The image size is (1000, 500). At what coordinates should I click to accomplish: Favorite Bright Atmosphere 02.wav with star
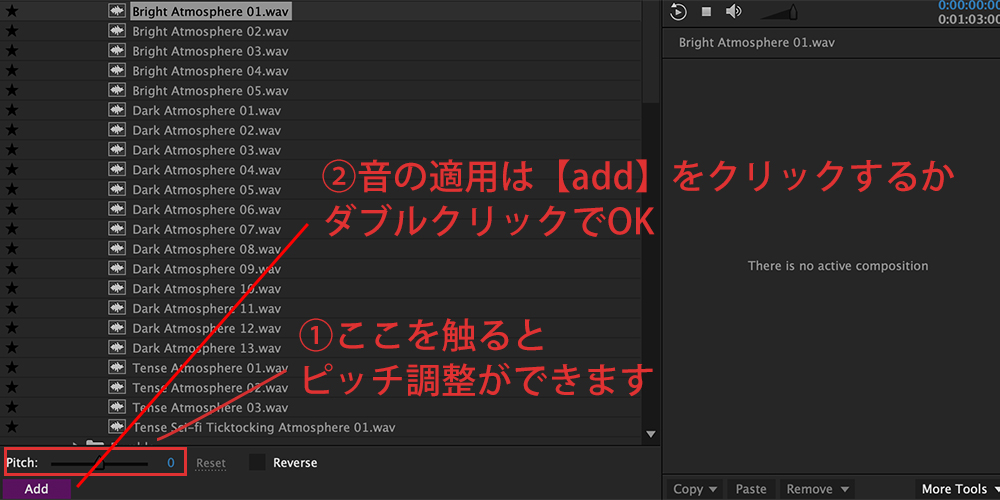(x=11, y=31)
